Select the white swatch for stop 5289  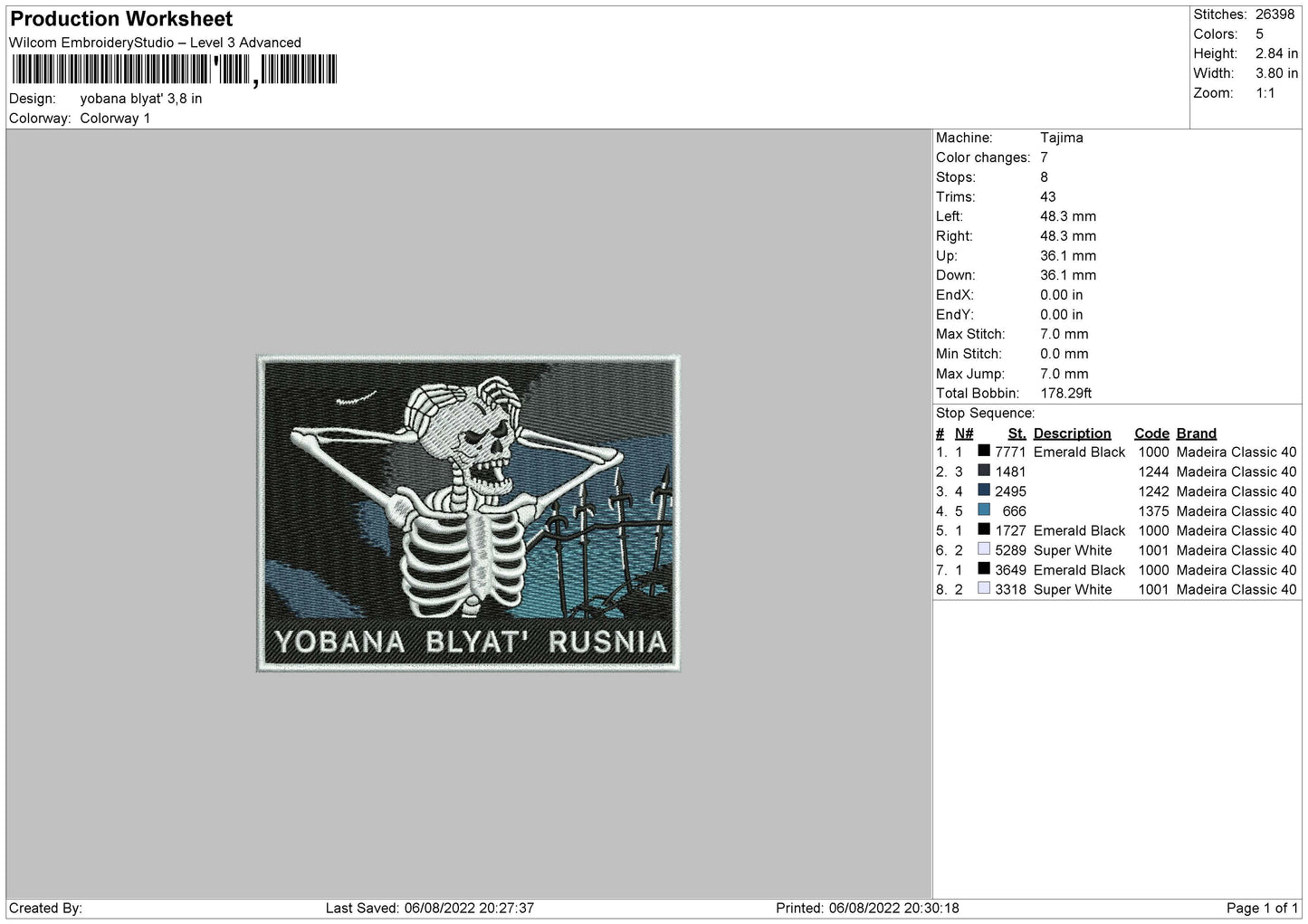pyautogui.click(x=984, y=549)
